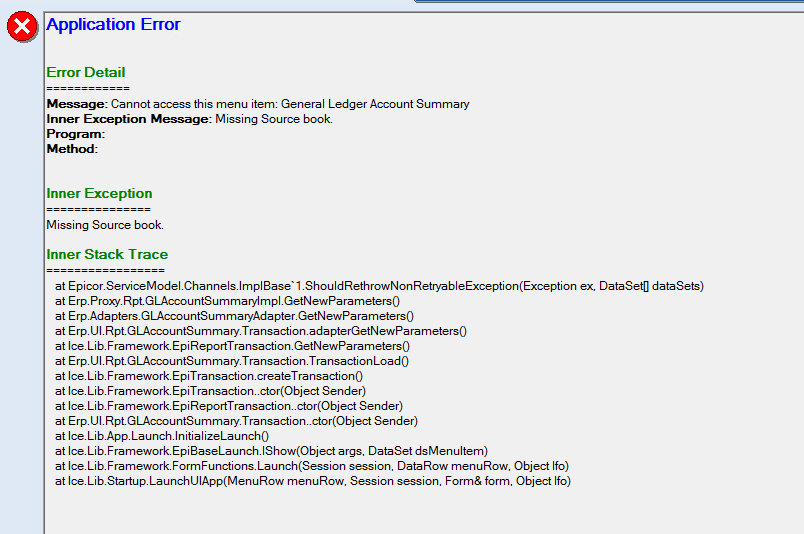Click the Ice.Lib.Startup.LaunchUIApp line
The width and height of the screenshot is (804, 534).
[313, 481]
